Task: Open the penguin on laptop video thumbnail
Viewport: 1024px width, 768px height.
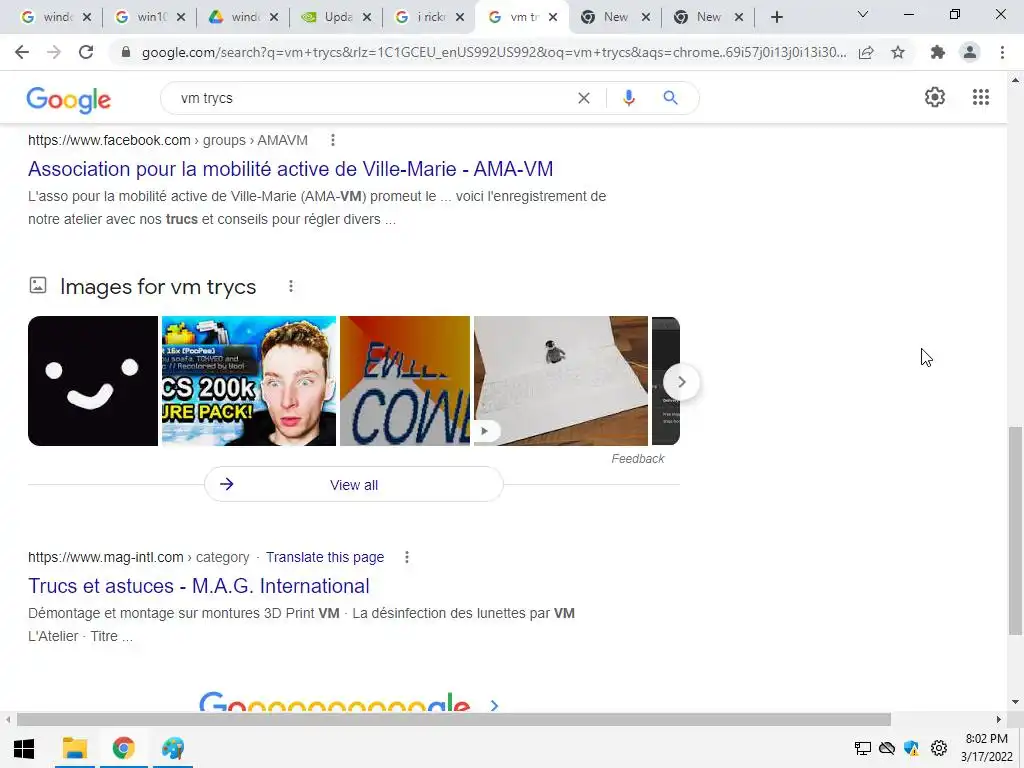Action: point(561,381)
